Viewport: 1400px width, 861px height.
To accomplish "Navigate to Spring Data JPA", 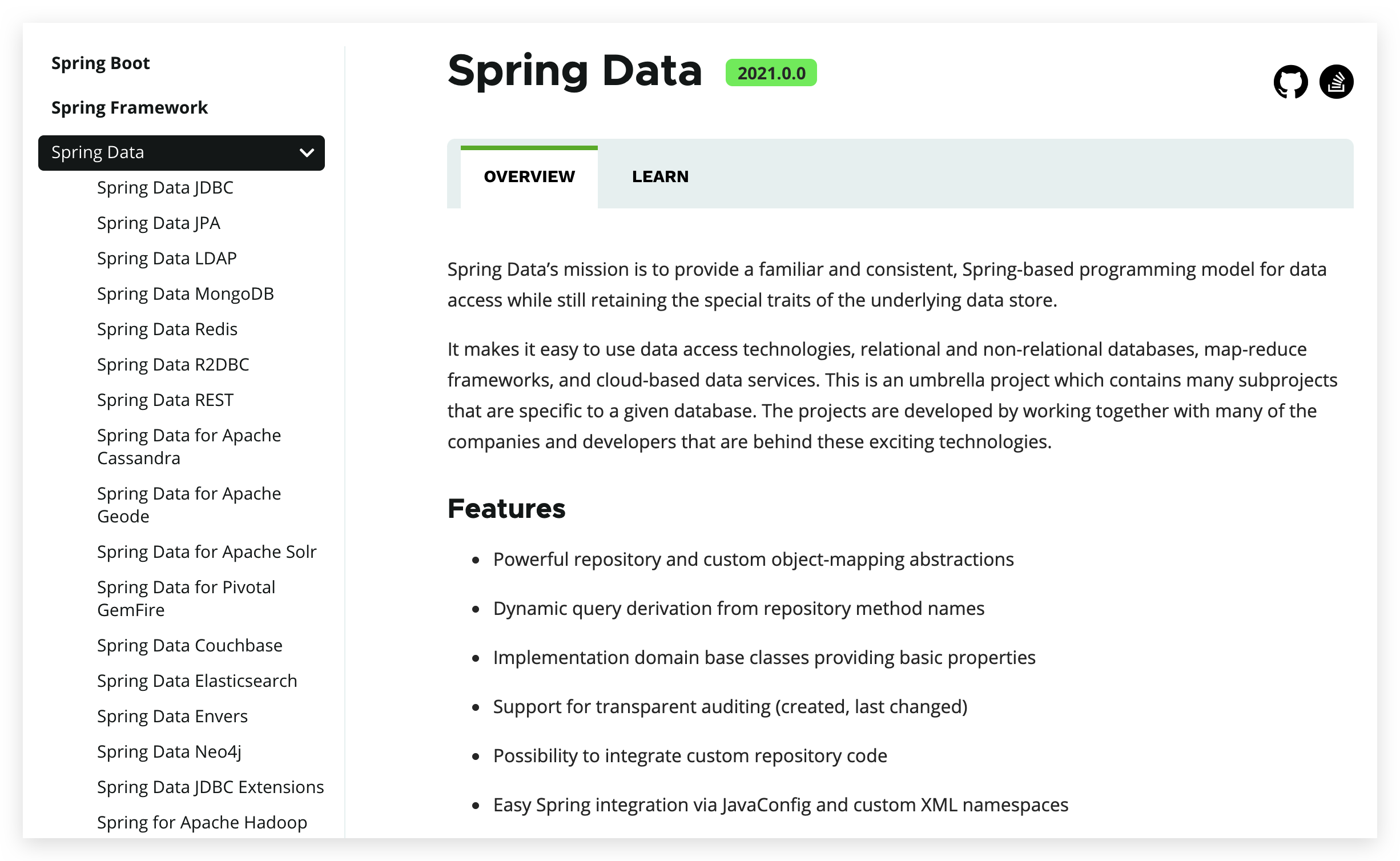I will point(158,223).
